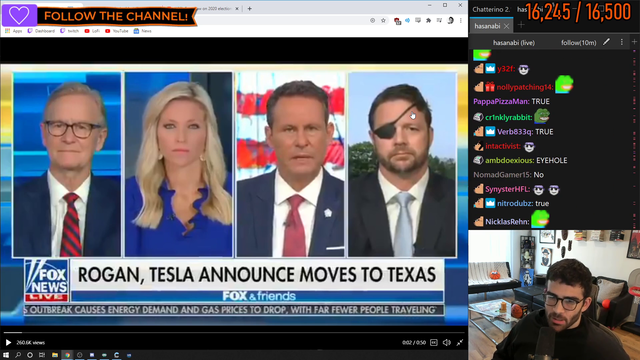Click username SynysterHFL in chat

tap(507, 189)
